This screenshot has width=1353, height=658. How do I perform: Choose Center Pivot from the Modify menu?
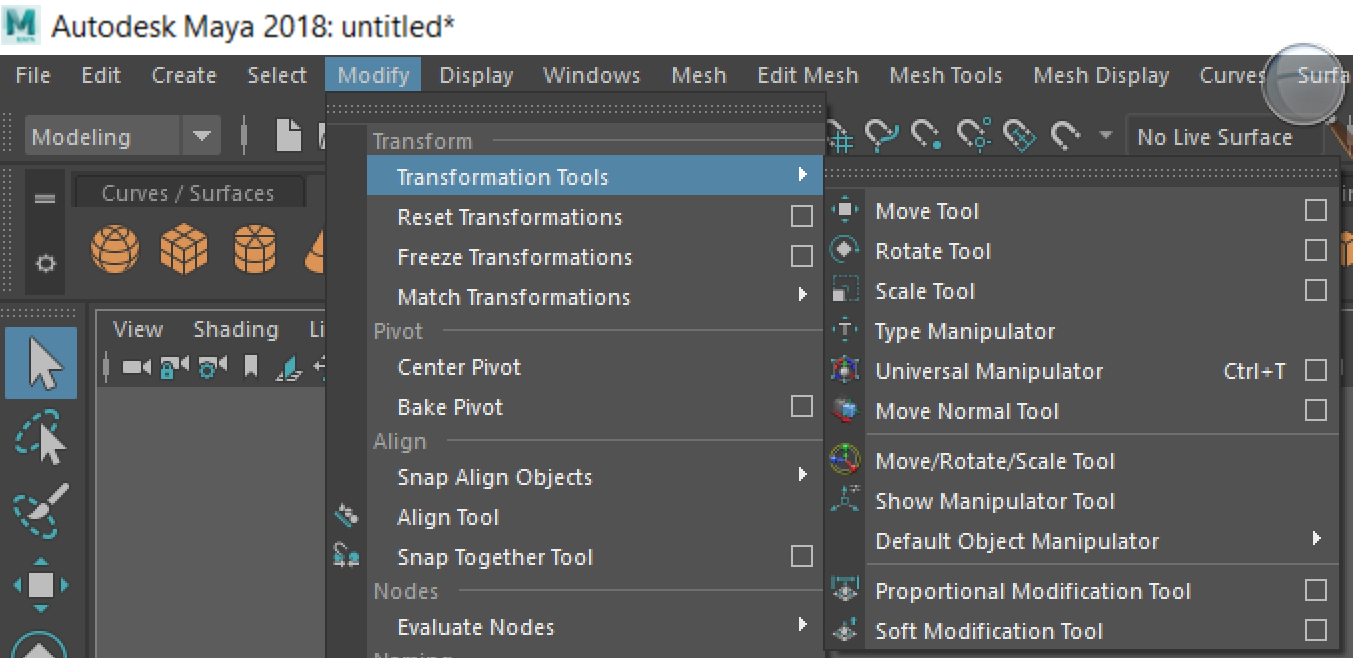[x=459, y=367]
